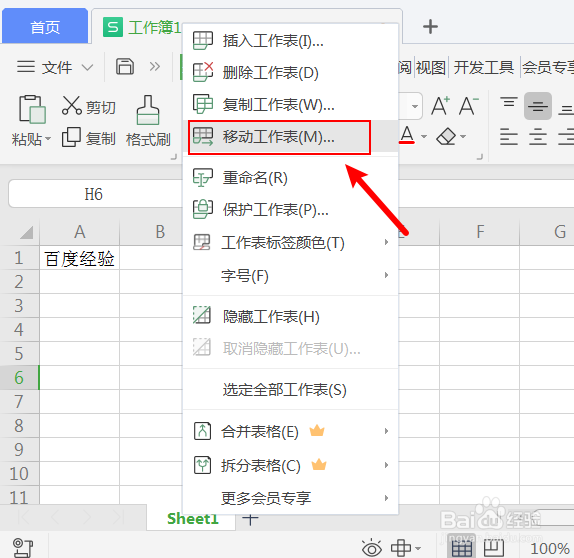
Task: Open font color dropdown arrow
Action: tap(424, 137)
